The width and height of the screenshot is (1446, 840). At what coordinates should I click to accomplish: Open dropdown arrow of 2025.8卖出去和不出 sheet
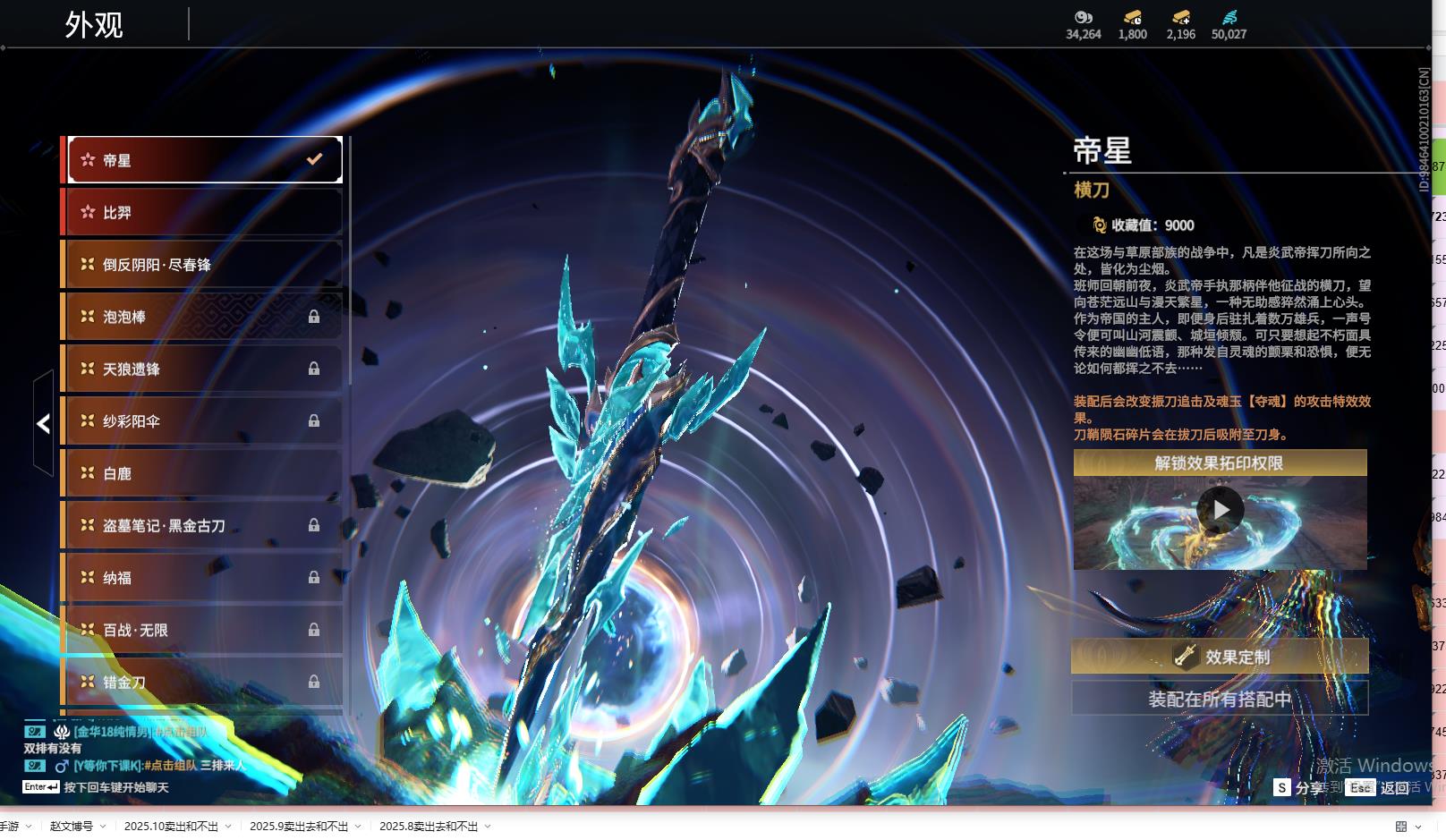(488, 827)
